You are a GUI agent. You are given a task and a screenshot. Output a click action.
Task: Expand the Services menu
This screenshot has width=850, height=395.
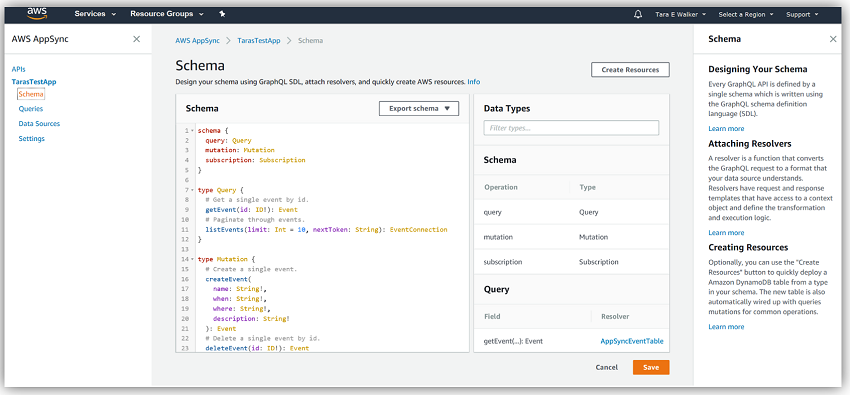point(95,14)
